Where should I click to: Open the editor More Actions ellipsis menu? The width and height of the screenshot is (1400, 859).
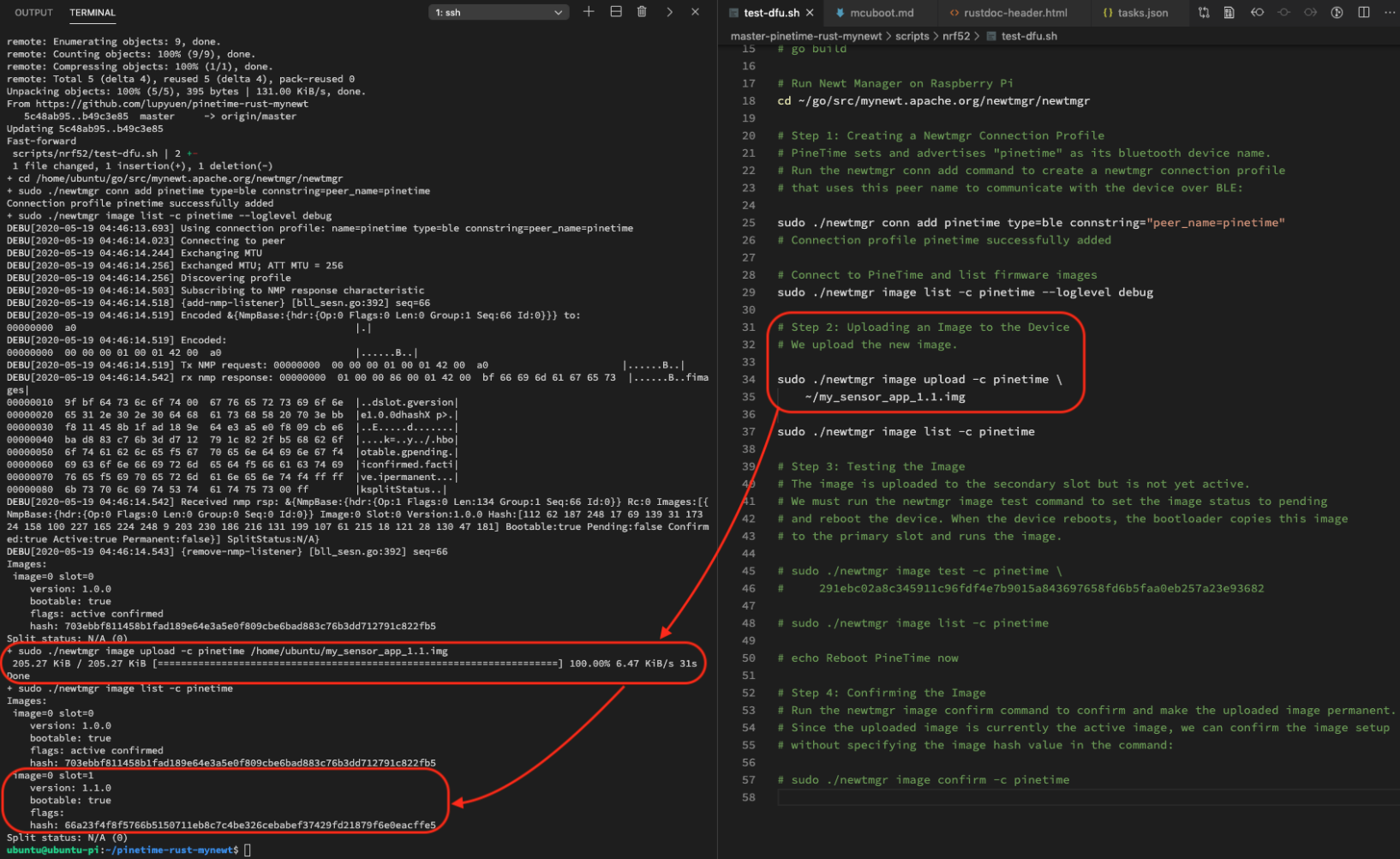[x=1389, y=13]
